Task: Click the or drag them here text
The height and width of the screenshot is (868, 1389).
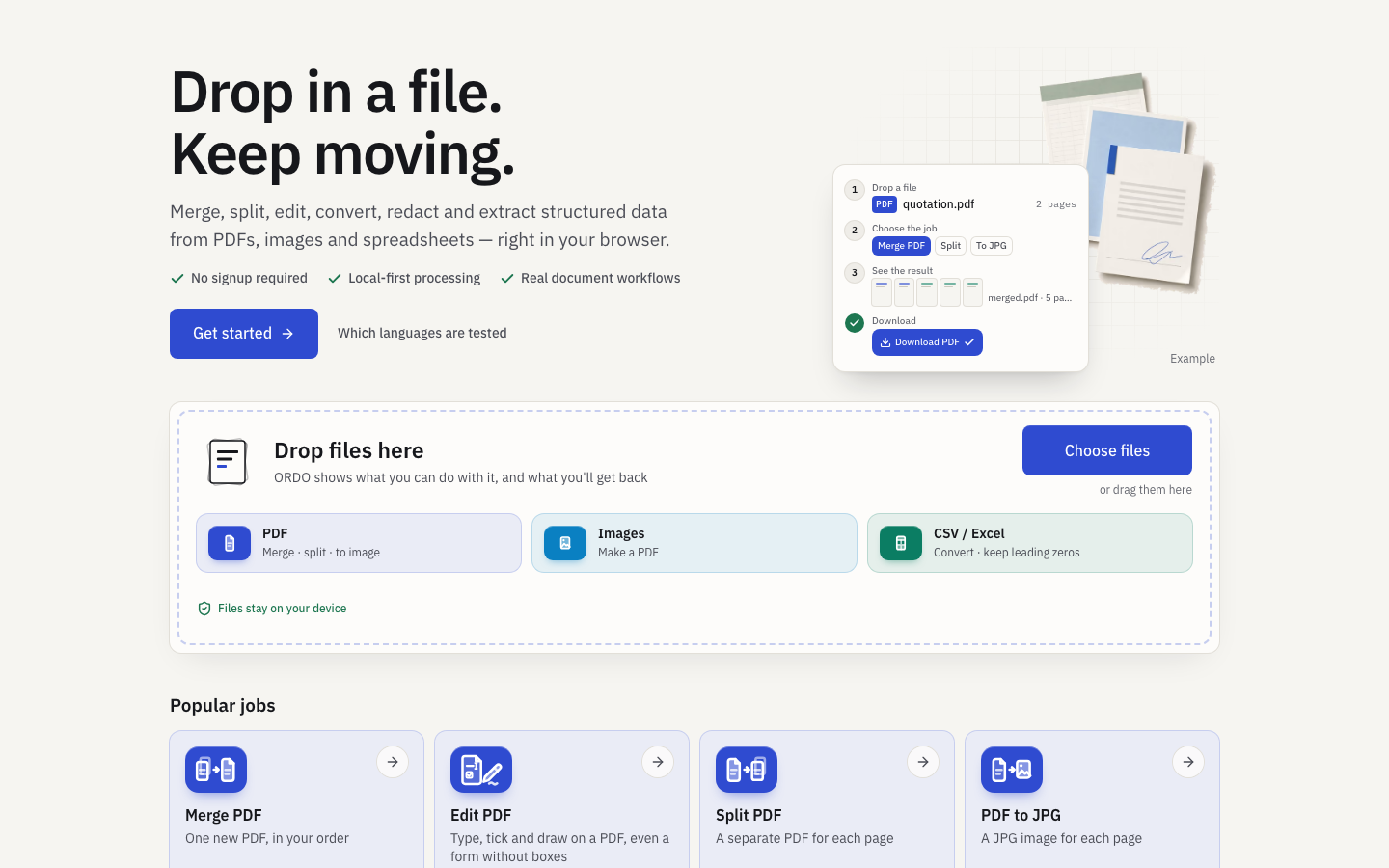Action: (1146, 490)
